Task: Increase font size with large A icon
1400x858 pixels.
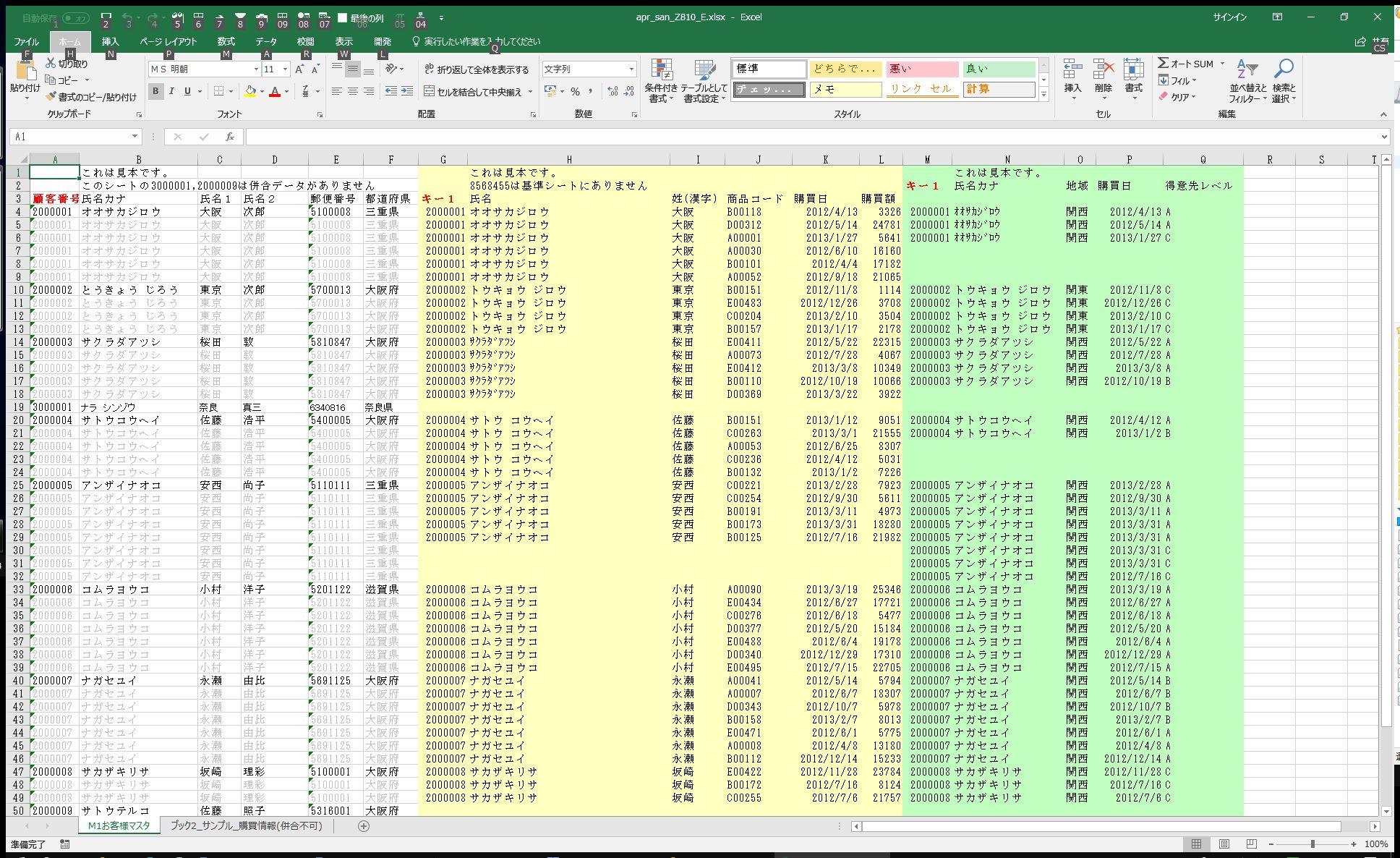Action: 299,69
